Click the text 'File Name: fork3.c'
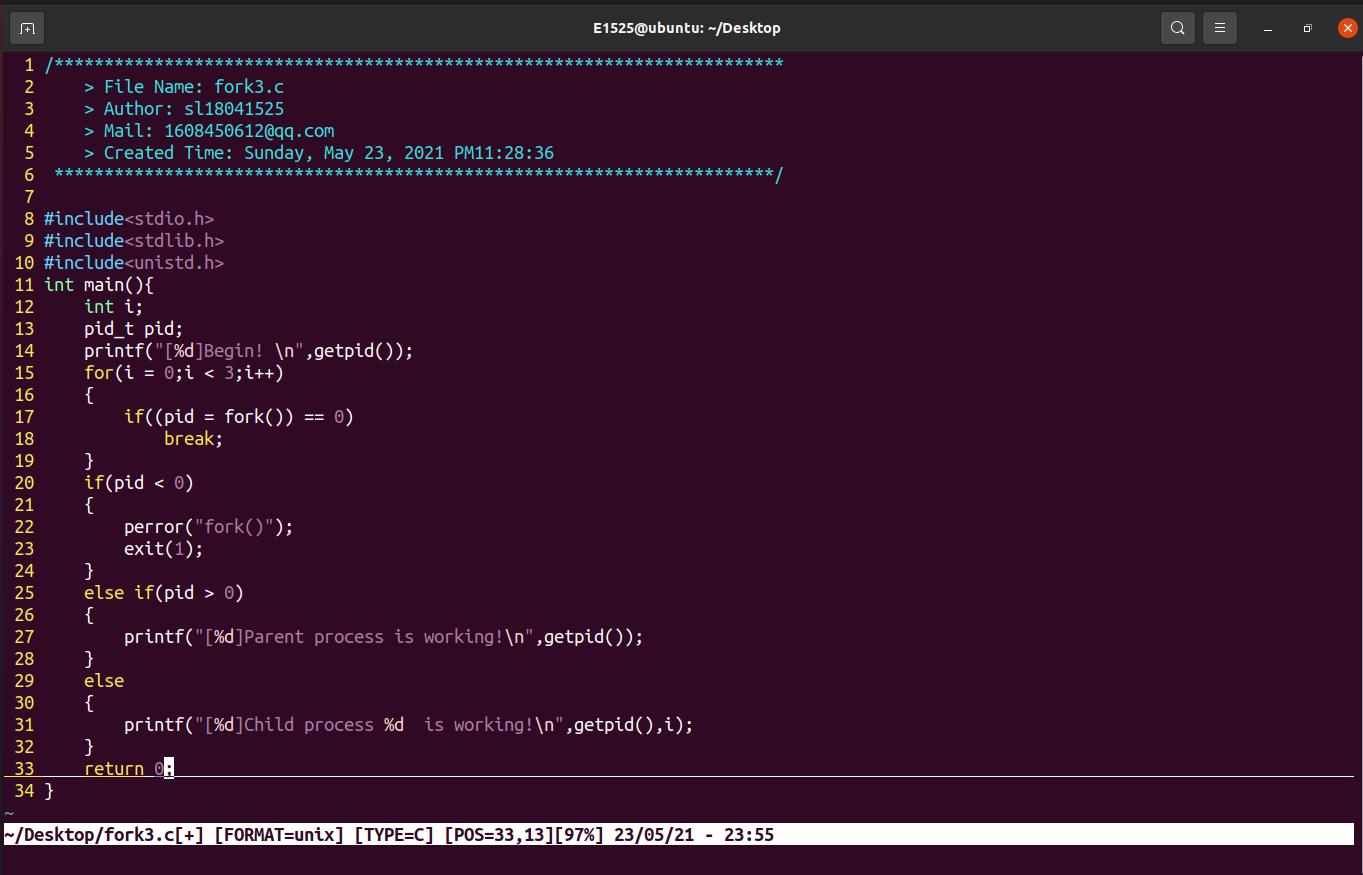The image size is (1363, 875). [194, 87]
